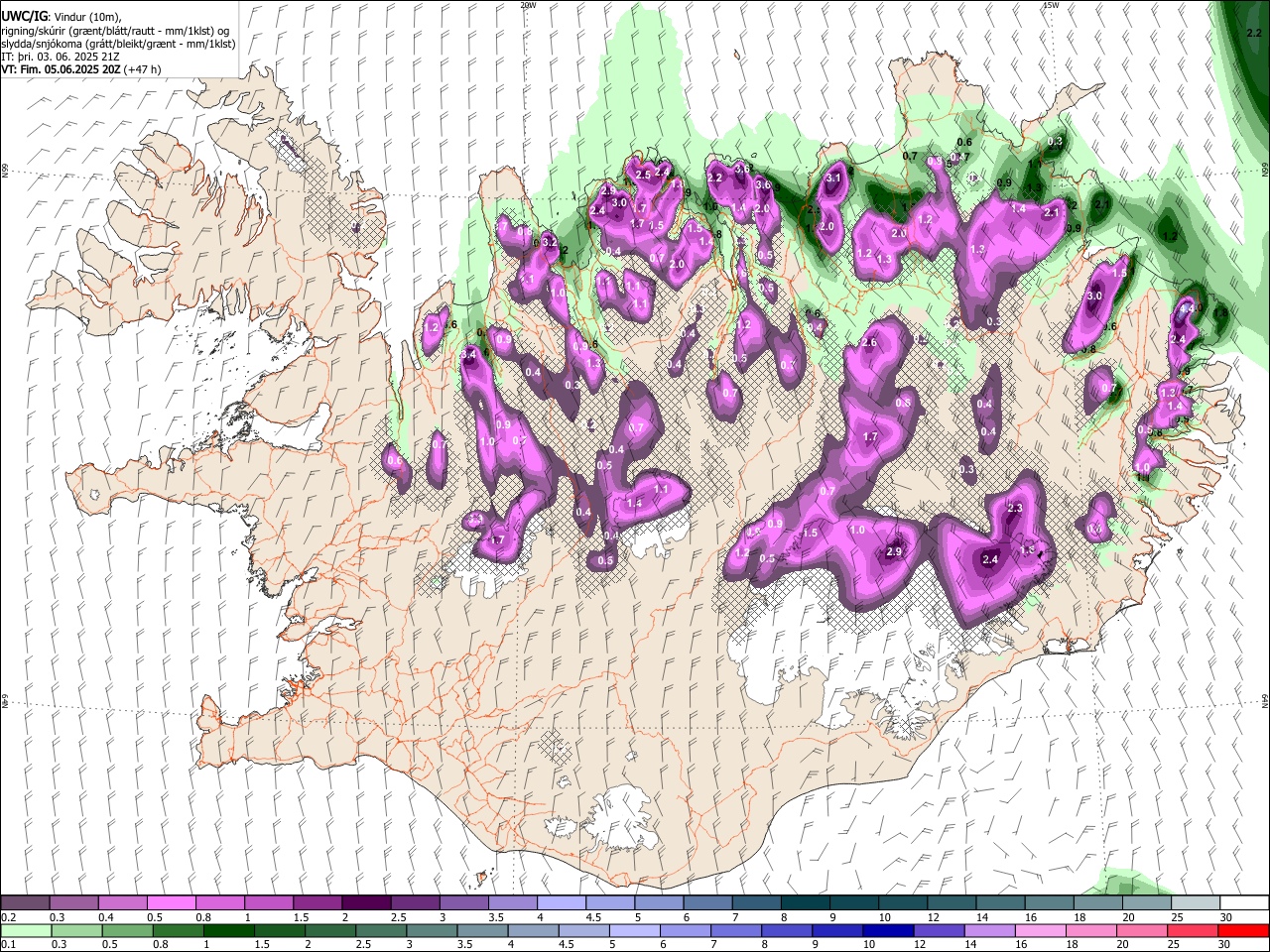This screenshot has height=952, width=1270.
Task: Click the '30' label under the rain scale
Action: click(1225, 944)
